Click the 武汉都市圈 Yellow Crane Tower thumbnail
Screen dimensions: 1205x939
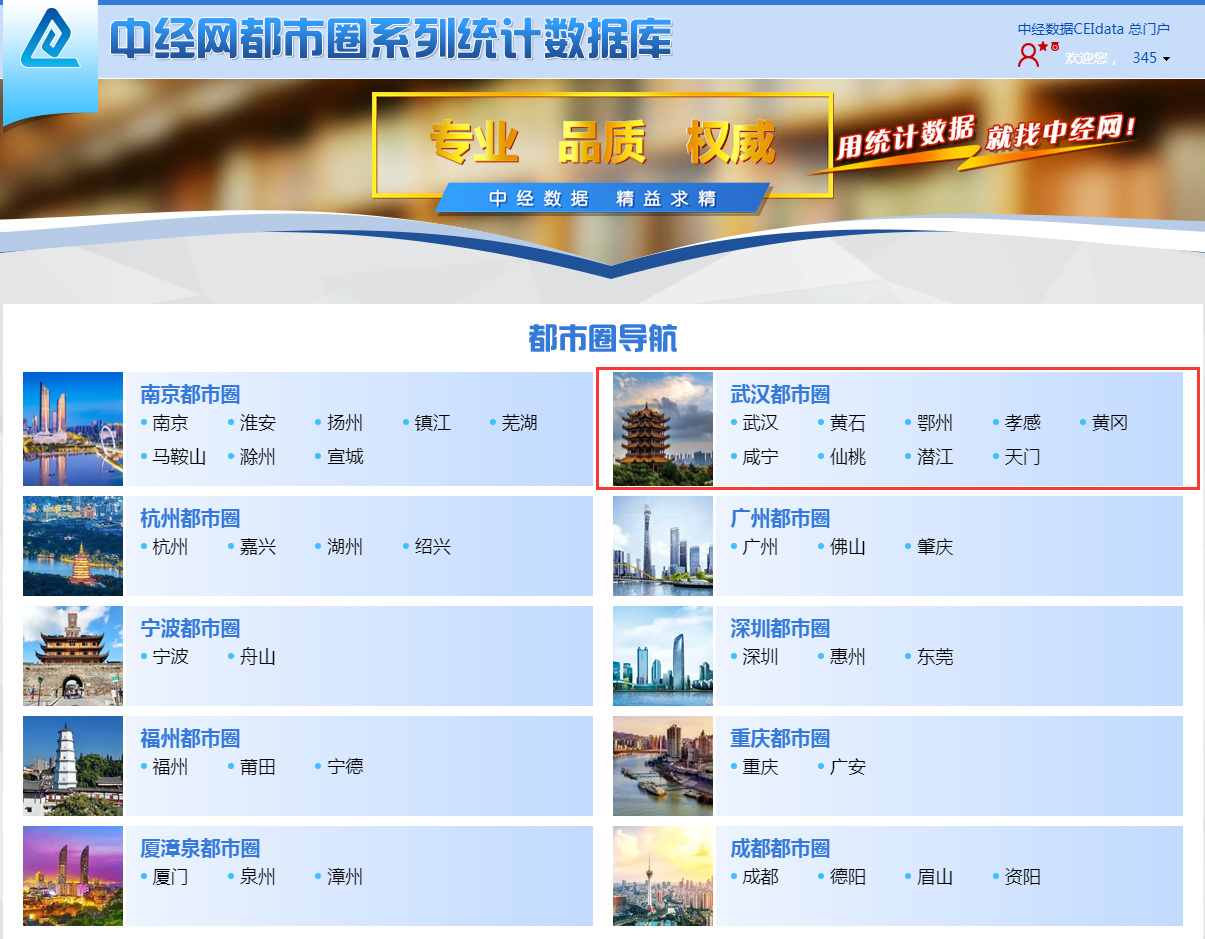point(663,429)
